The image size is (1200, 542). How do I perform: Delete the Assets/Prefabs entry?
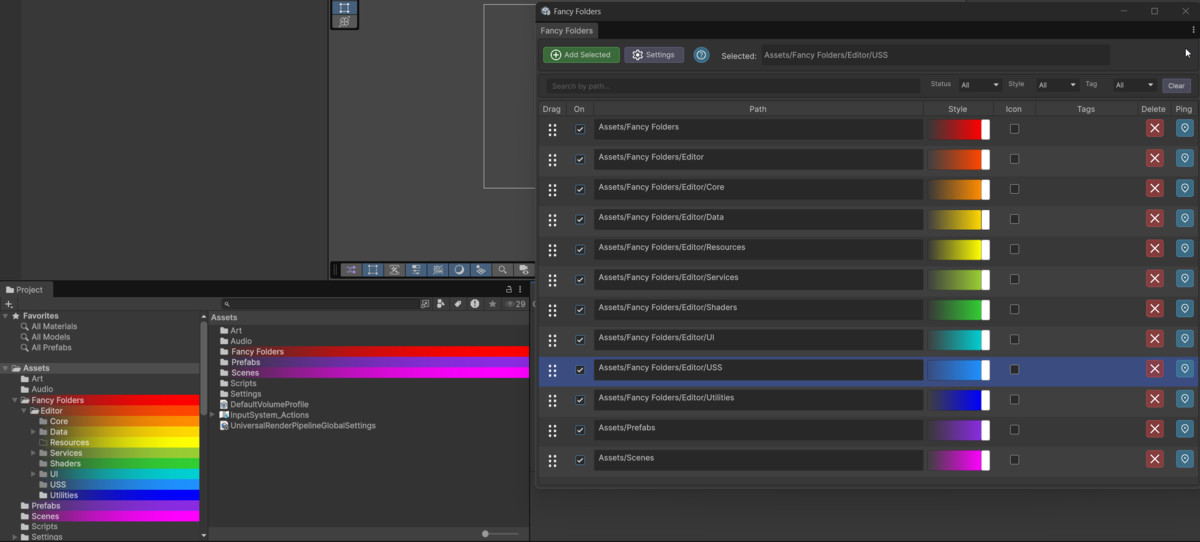1154,429
